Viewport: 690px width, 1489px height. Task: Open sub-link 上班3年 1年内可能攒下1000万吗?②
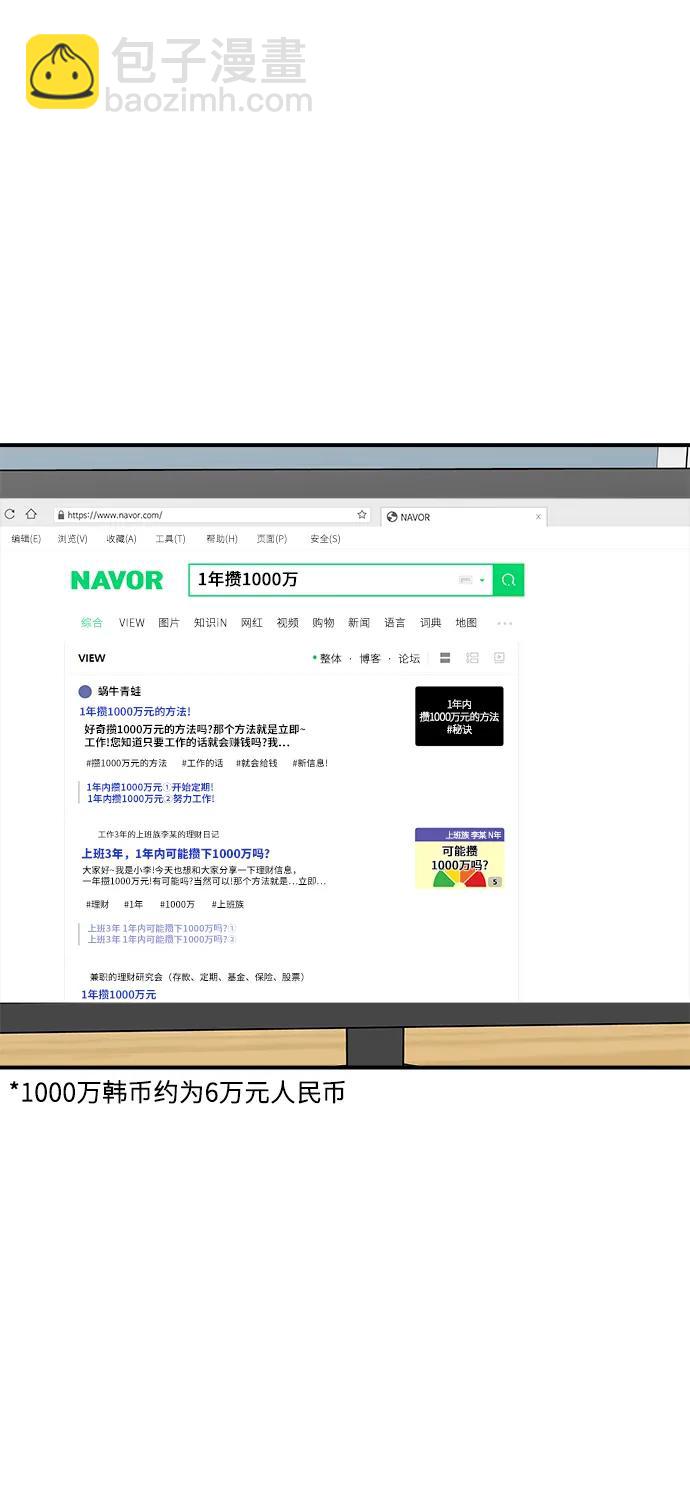[161, 939]
